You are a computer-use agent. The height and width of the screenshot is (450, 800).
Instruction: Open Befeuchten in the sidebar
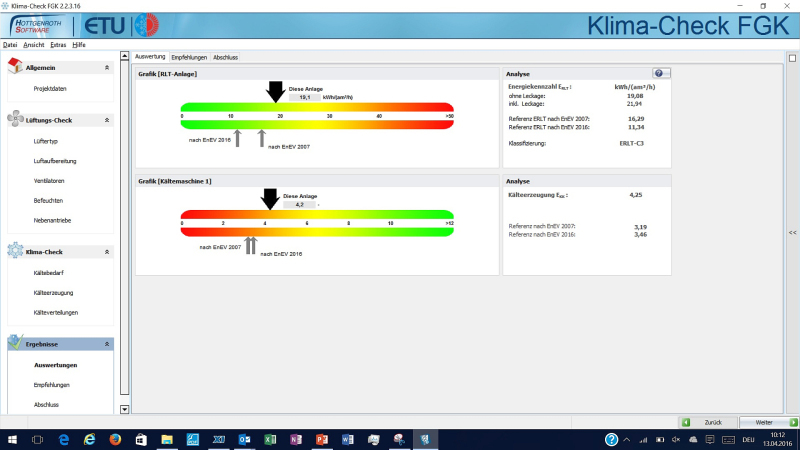(x=48, y=201)
